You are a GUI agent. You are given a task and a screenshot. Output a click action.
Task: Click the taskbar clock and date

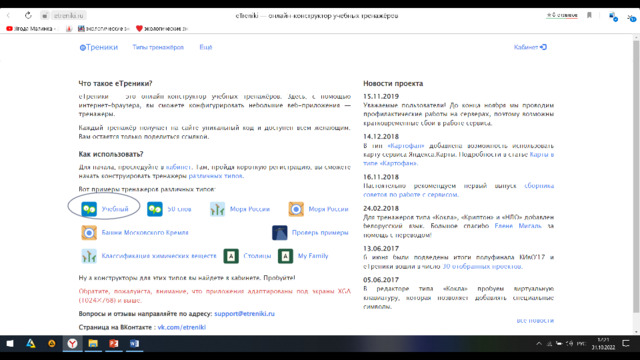tap(603, 344)
